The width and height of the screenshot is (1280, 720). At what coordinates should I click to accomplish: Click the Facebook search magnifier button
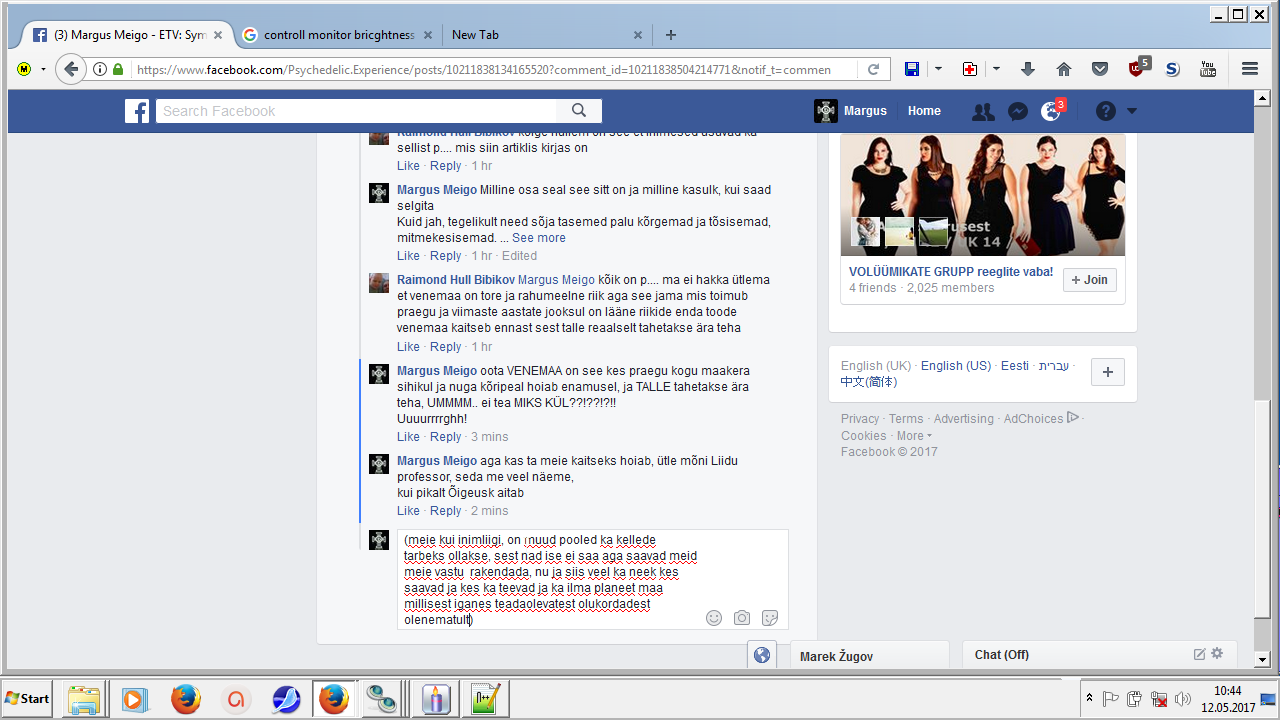click(579, 111)
